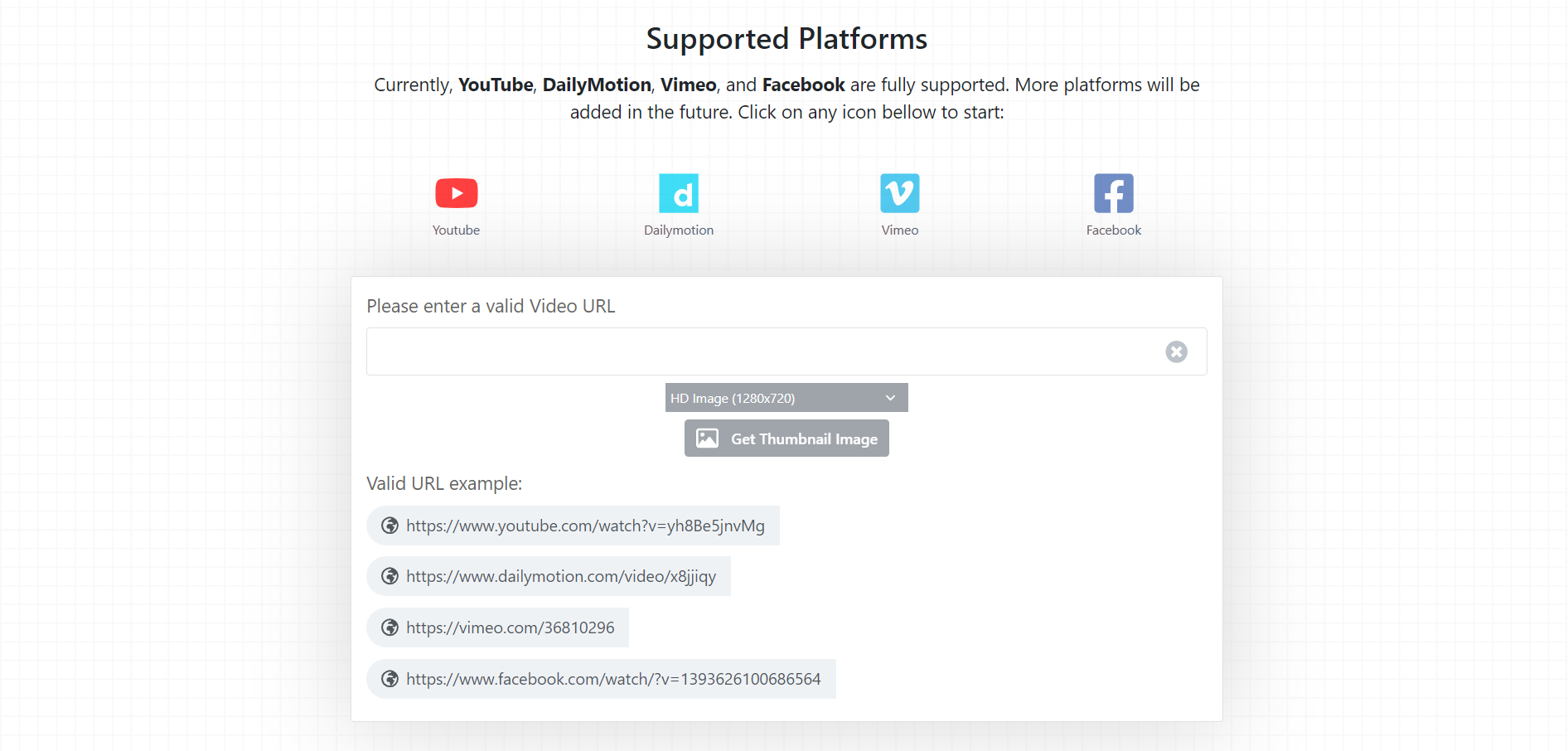Click the picture icon in Get Thumbnail button

coord(707,438)
